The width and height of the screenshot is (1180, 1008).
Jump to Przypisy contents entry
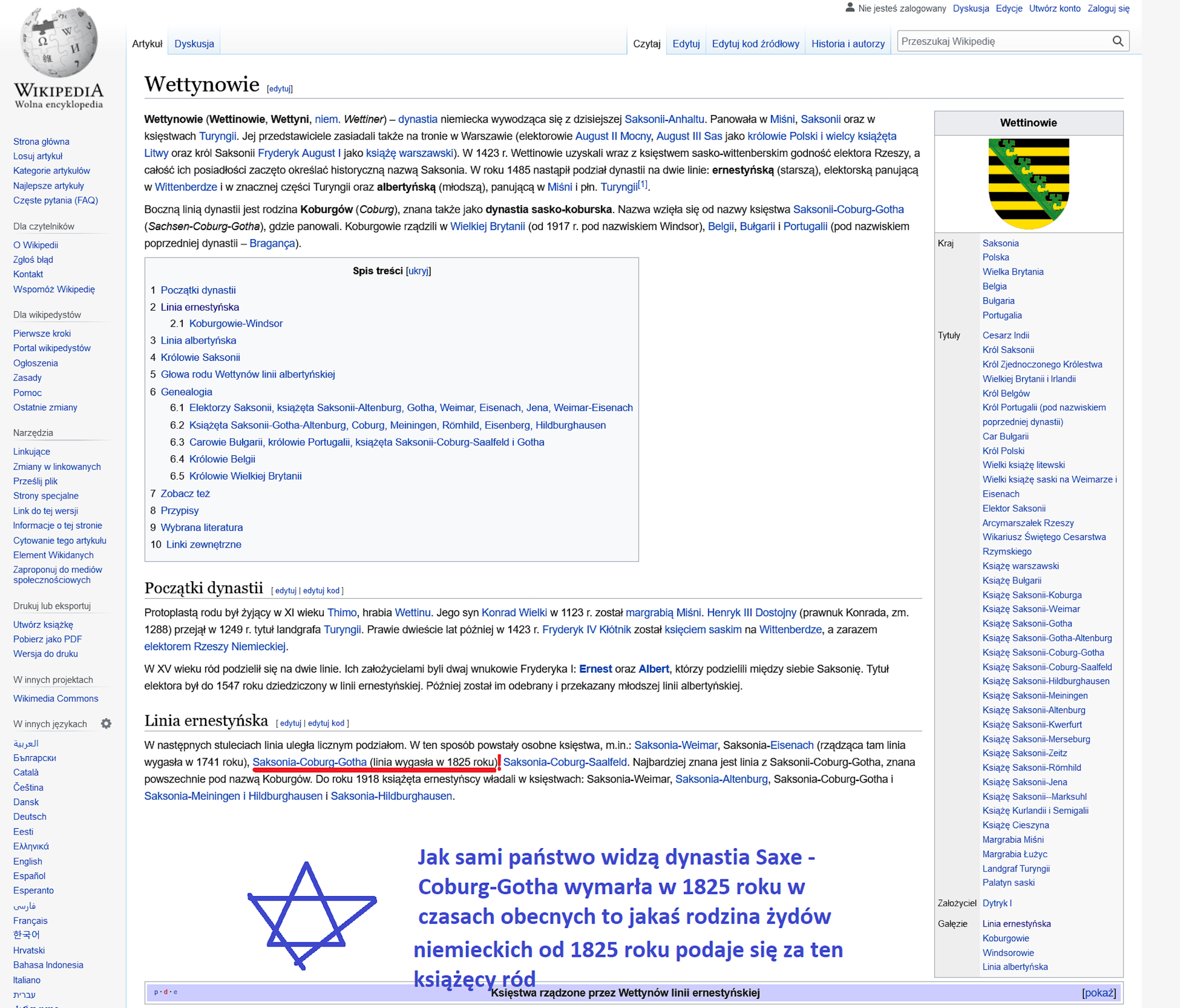(180, 511)
